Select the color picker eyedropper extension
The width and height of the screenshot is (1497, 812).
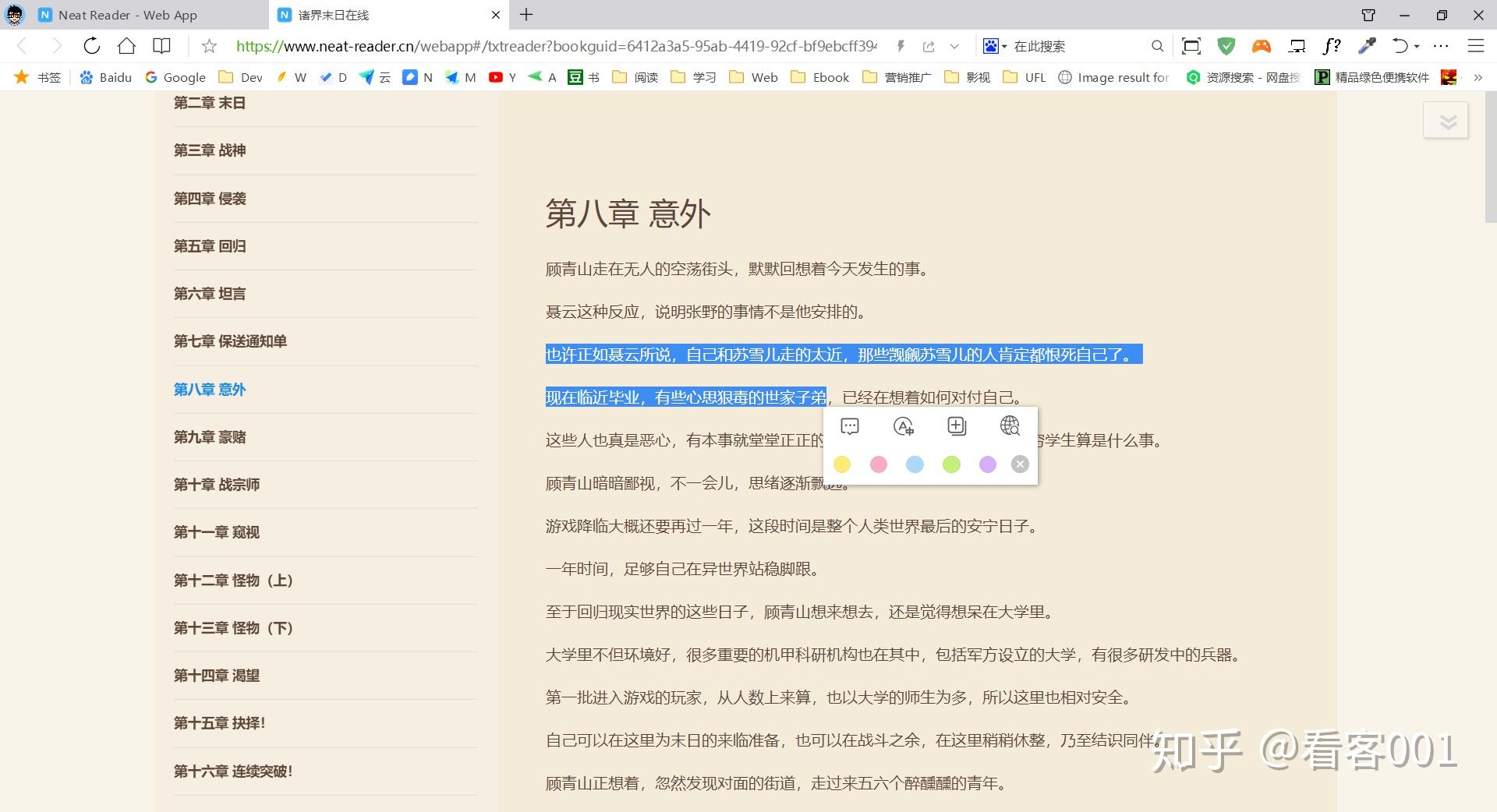tap(1365, 46)
